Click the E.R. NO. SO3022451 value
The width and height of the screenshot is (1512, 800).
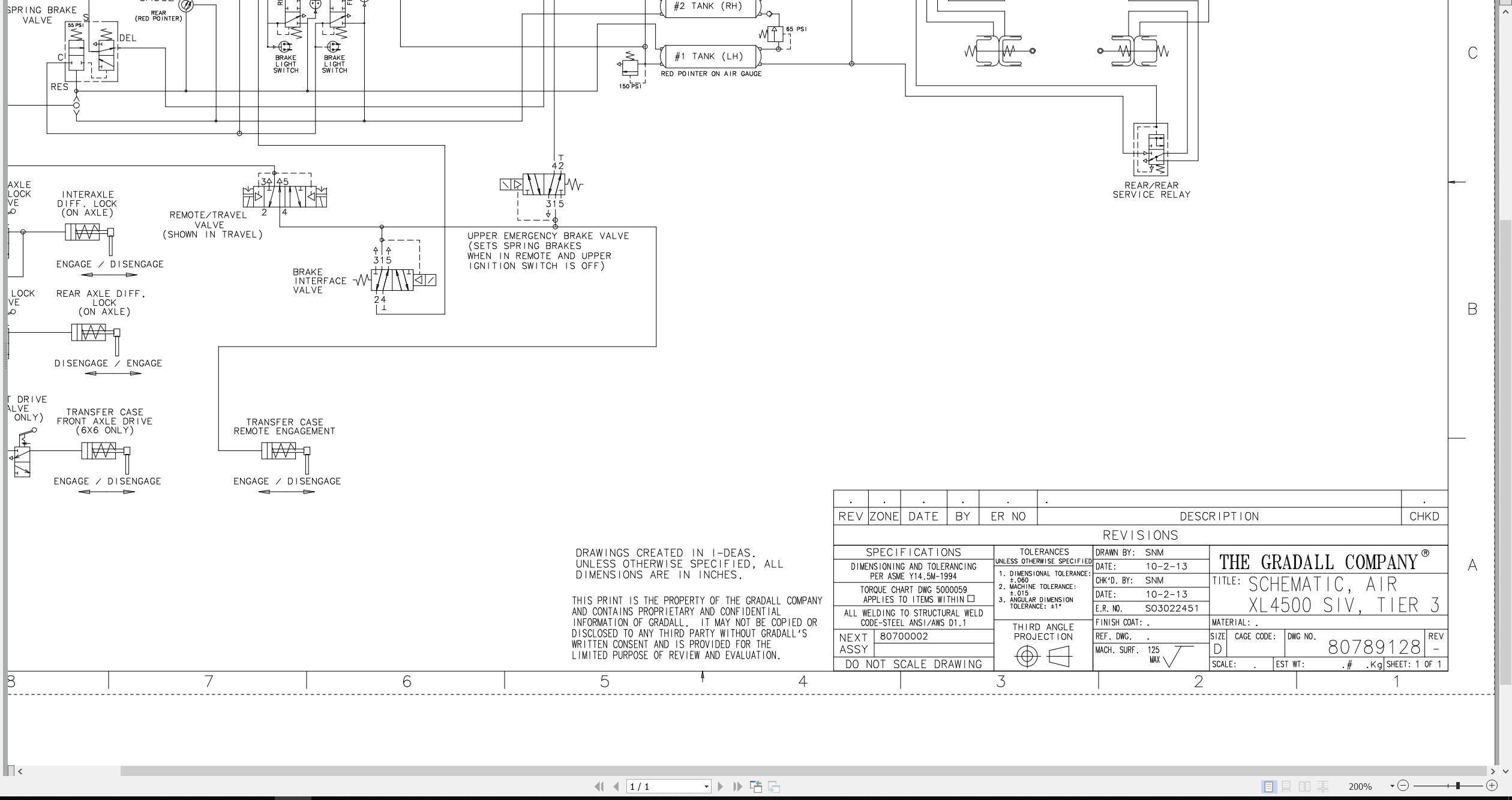pyautogui.click(x=1172, y=608)
